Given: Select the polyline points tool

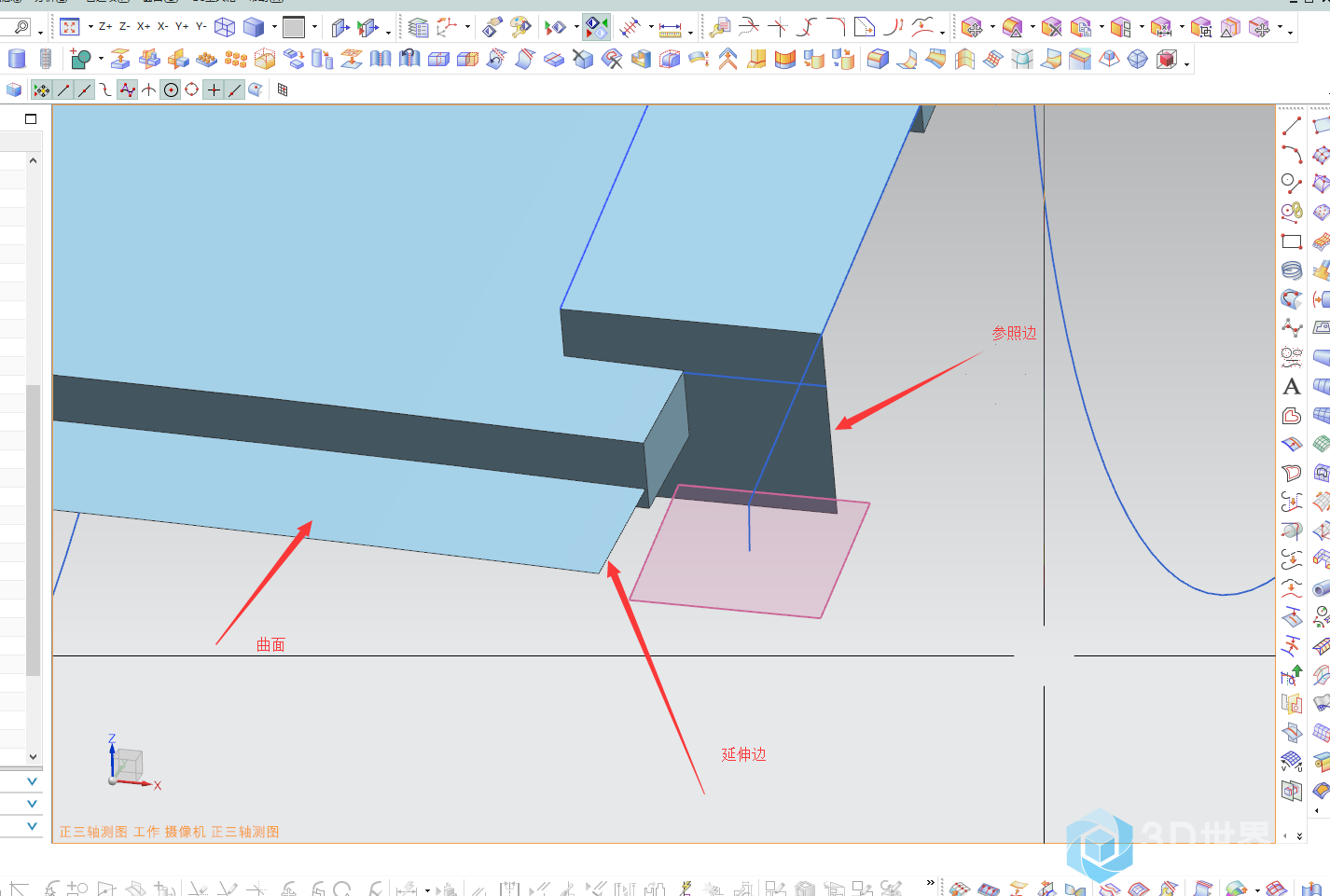Looking at the screenshot, I should pyautogui.click(x=1292, y=328).
